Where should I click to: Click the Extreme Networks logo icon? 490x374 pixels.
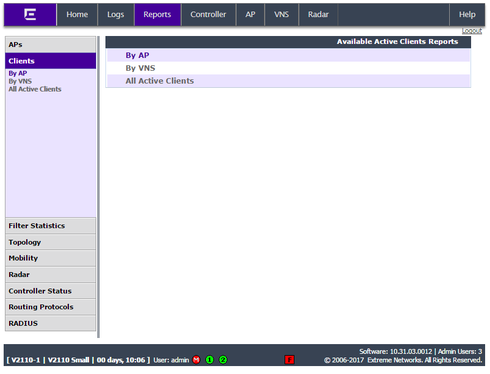click(x=30, y=15)
